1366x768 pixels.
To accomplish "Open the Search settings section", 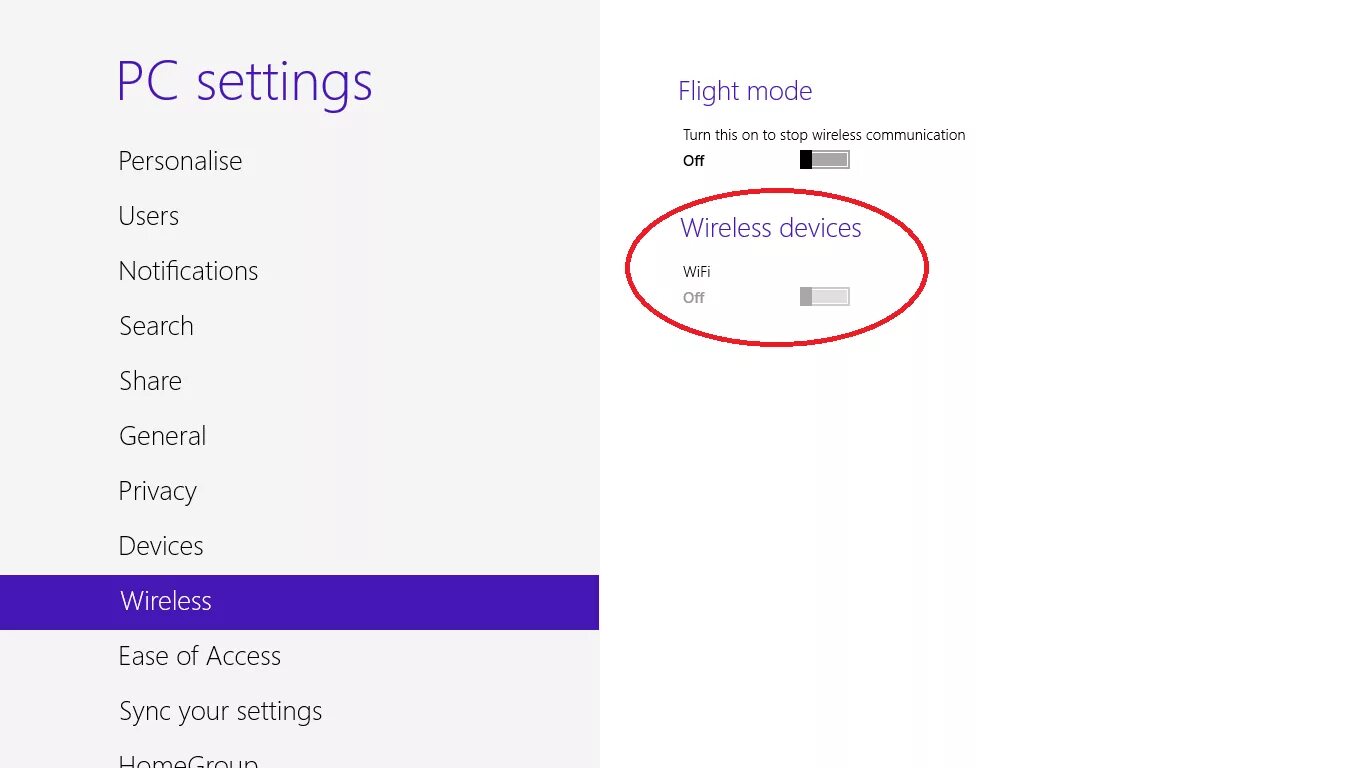I will pyautogui.click(x=156, y=326).
